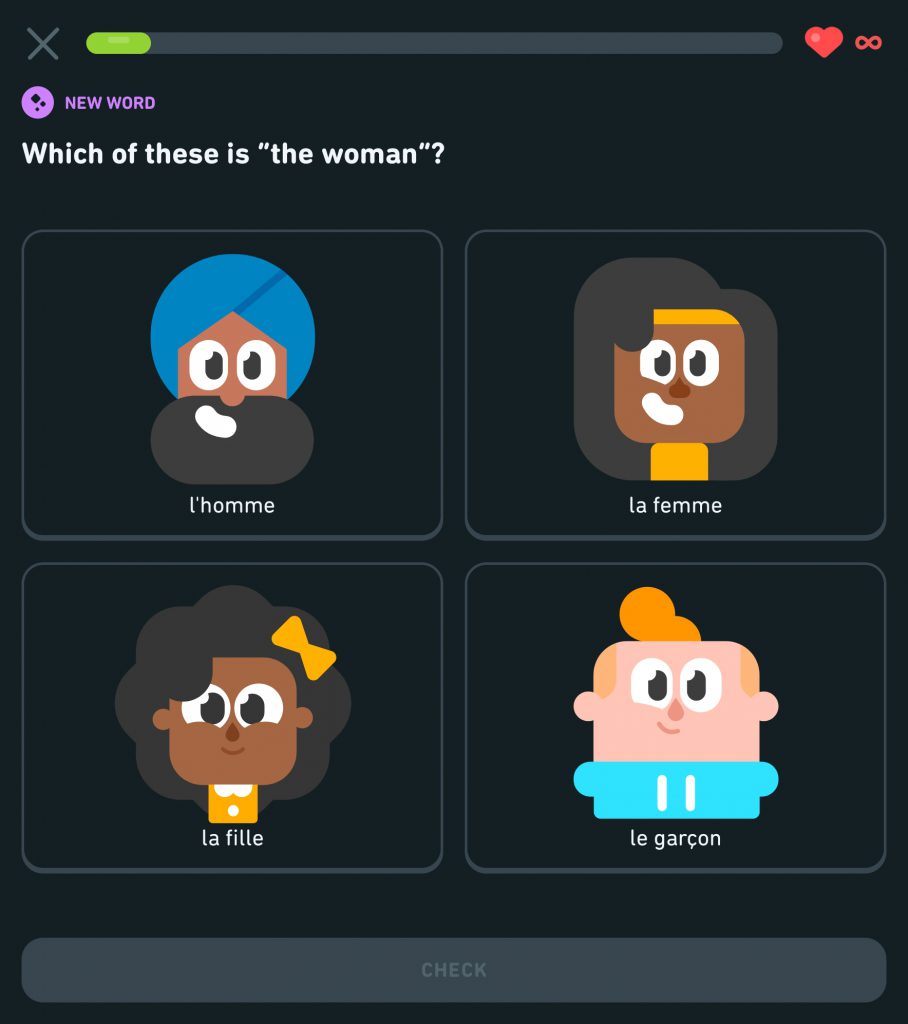The width and height of the screenshot is (908, 1024).
Task: Select the woman with yellow headband illustration
Action: click(675, 369)
